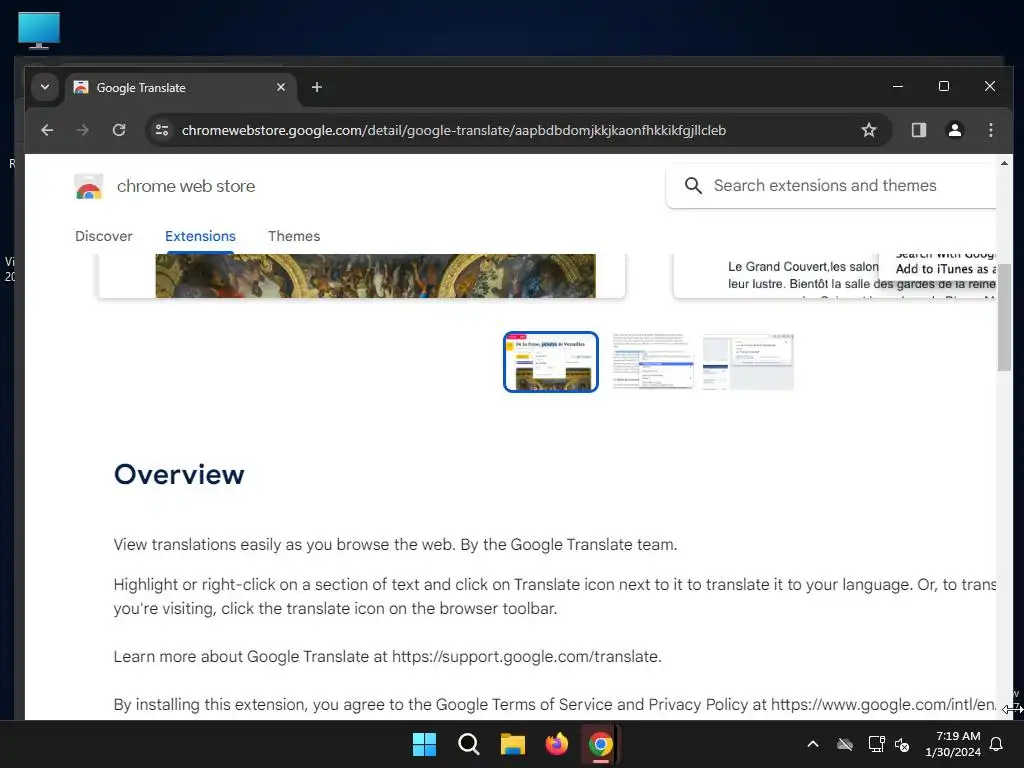The width and height of the screenshot is (1024, 768).
Task: Open the Chrome profile menu
Action: tap(955, 130)
